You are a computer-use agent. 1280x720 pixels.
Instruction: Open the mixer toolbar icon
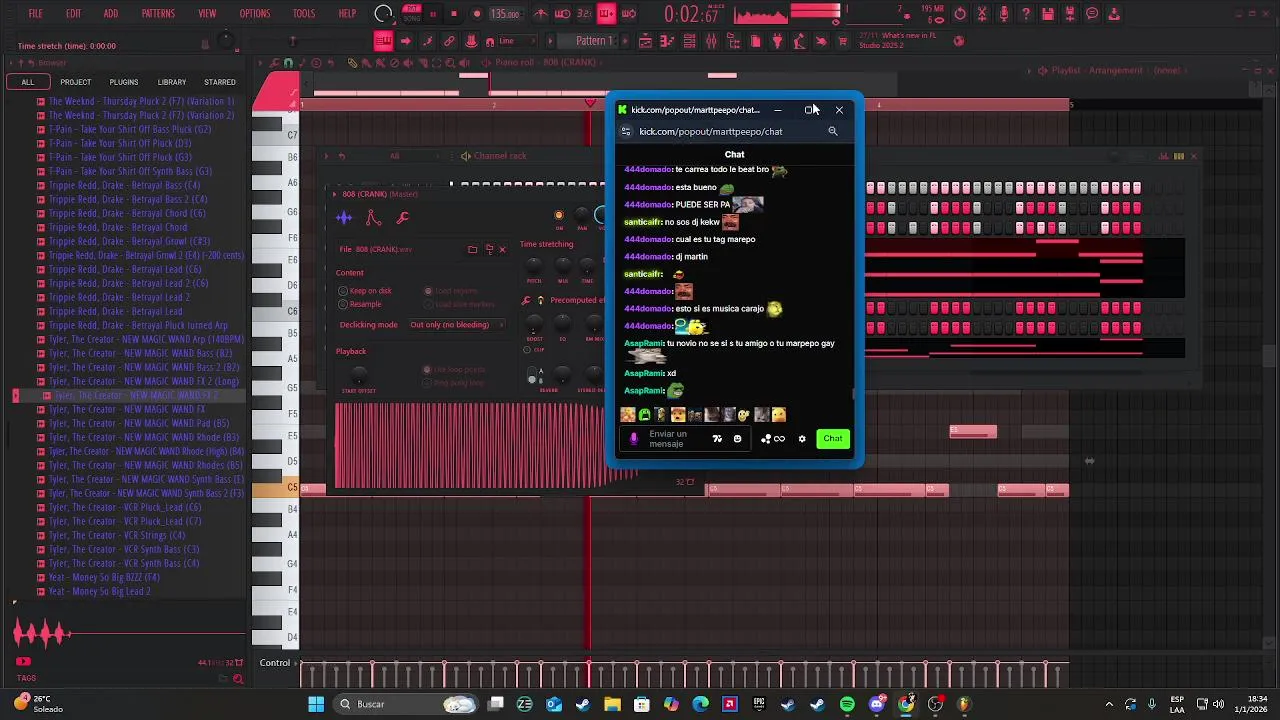click(x=711, y=41)
